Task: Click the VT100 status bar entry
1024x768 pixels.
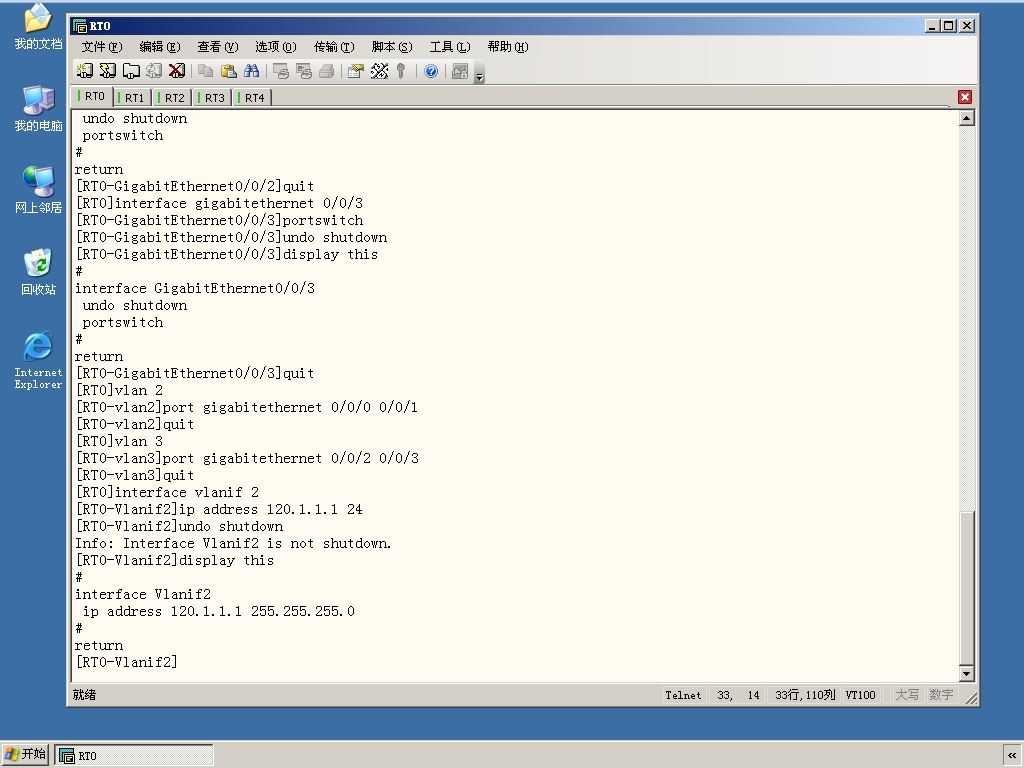Action: tap(860, 695)
